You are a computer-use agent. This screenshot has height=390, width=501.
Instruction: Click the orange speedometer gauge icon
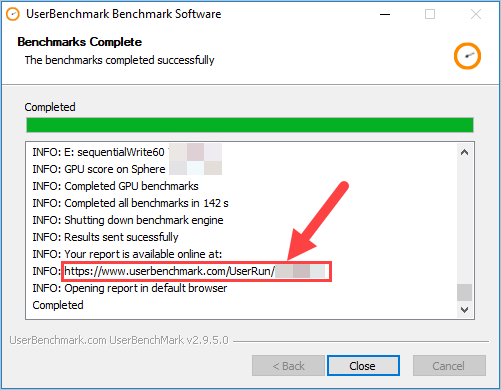pos(467,56)
